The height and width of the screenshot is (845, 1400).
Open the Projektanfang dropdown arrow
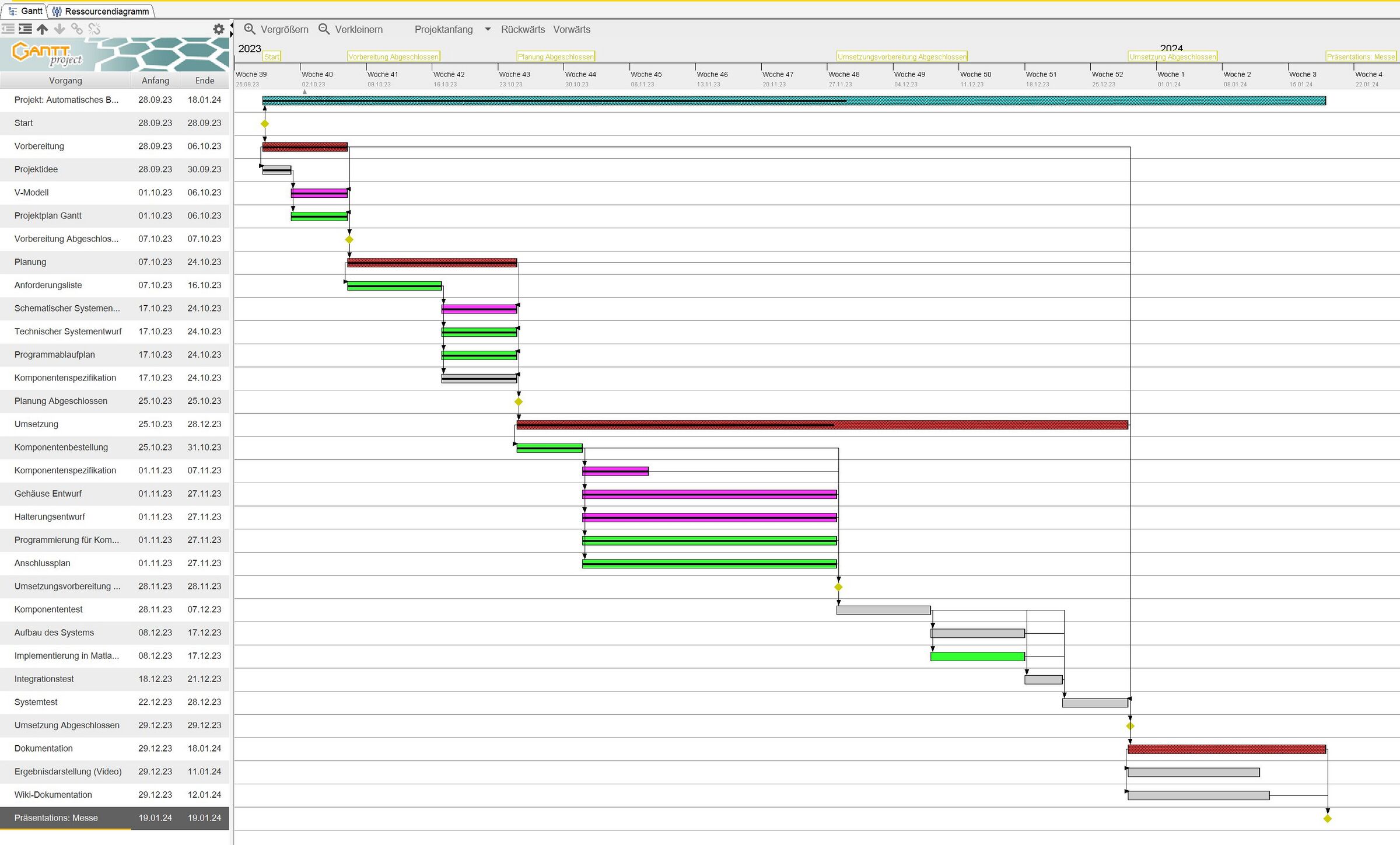pyautogui.click(x=488, y=29)
